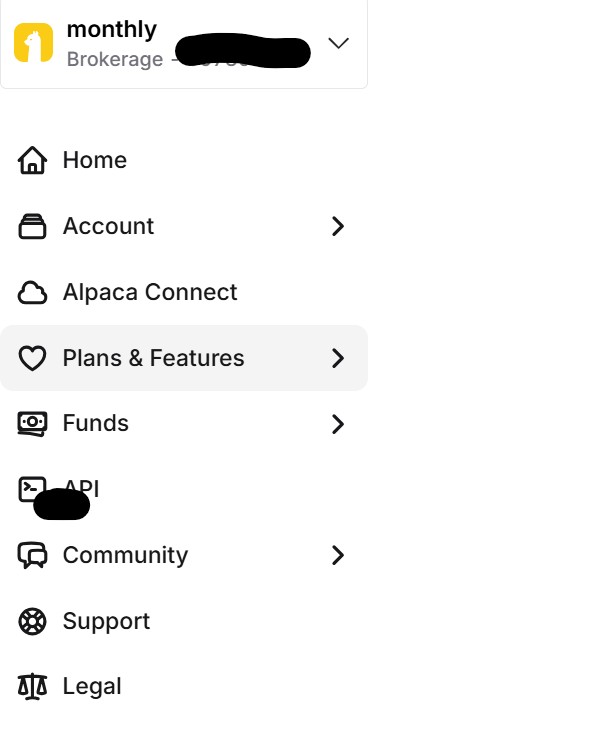Select the Funds label in sidebar

(96, 424)
